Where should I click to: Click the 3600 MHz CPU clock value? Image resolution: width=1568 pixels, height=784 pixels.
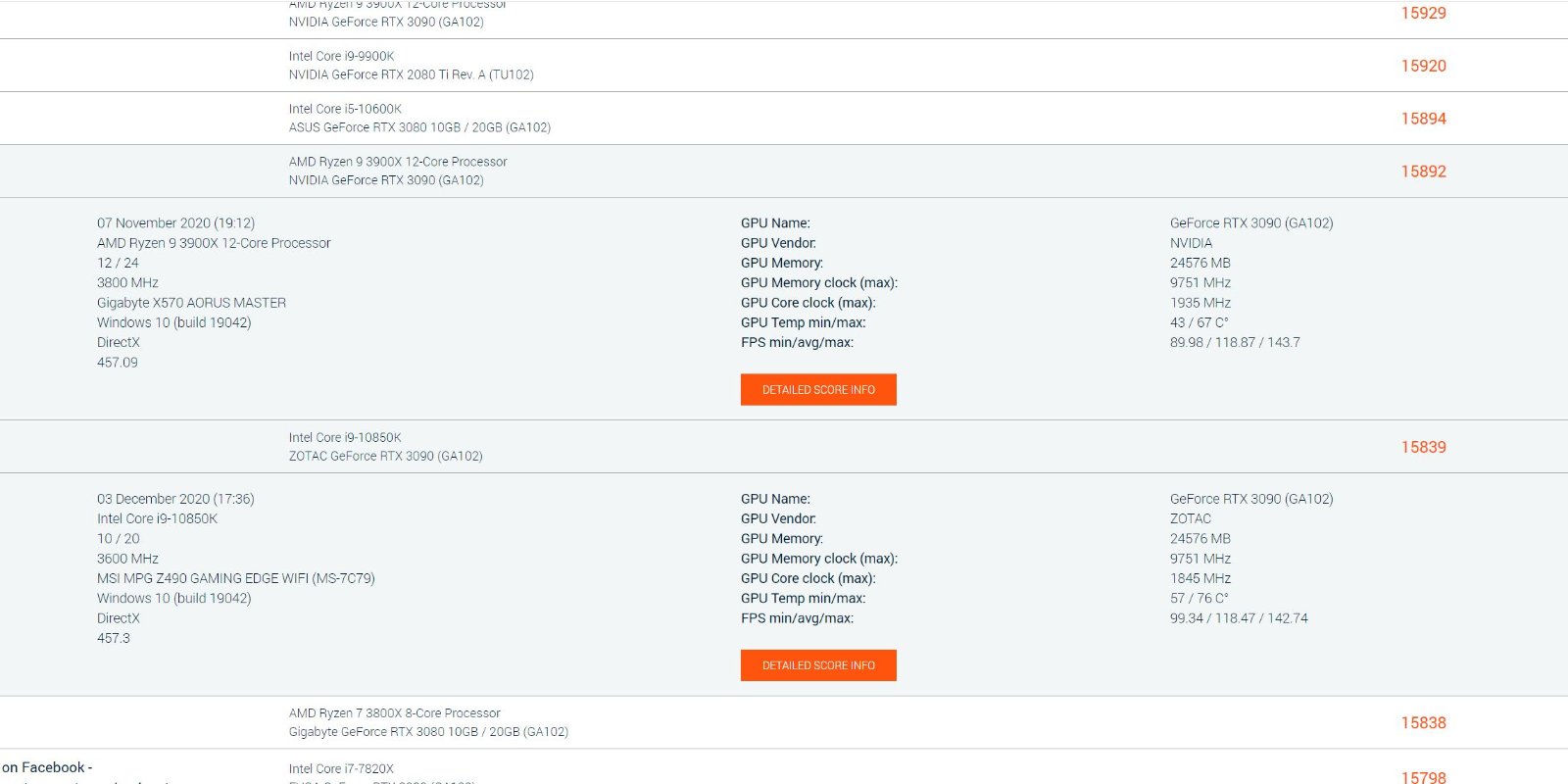127,559
